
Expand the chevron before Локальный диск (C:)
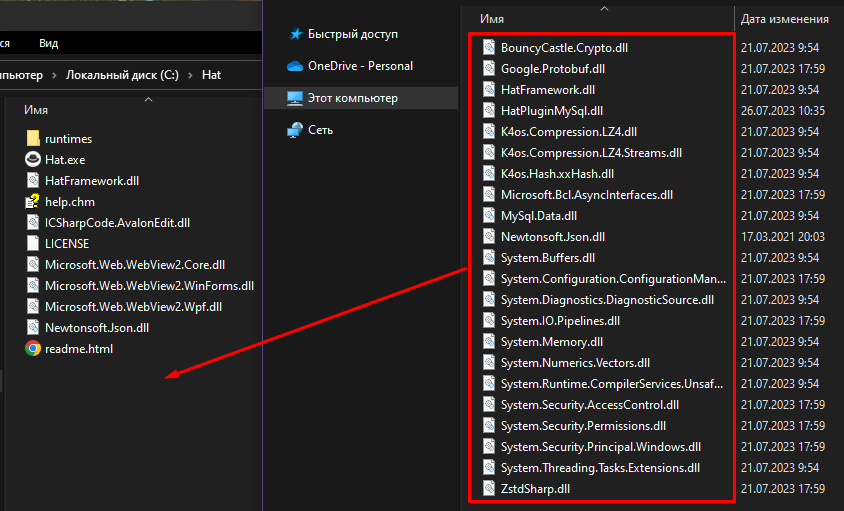(57, 75)
